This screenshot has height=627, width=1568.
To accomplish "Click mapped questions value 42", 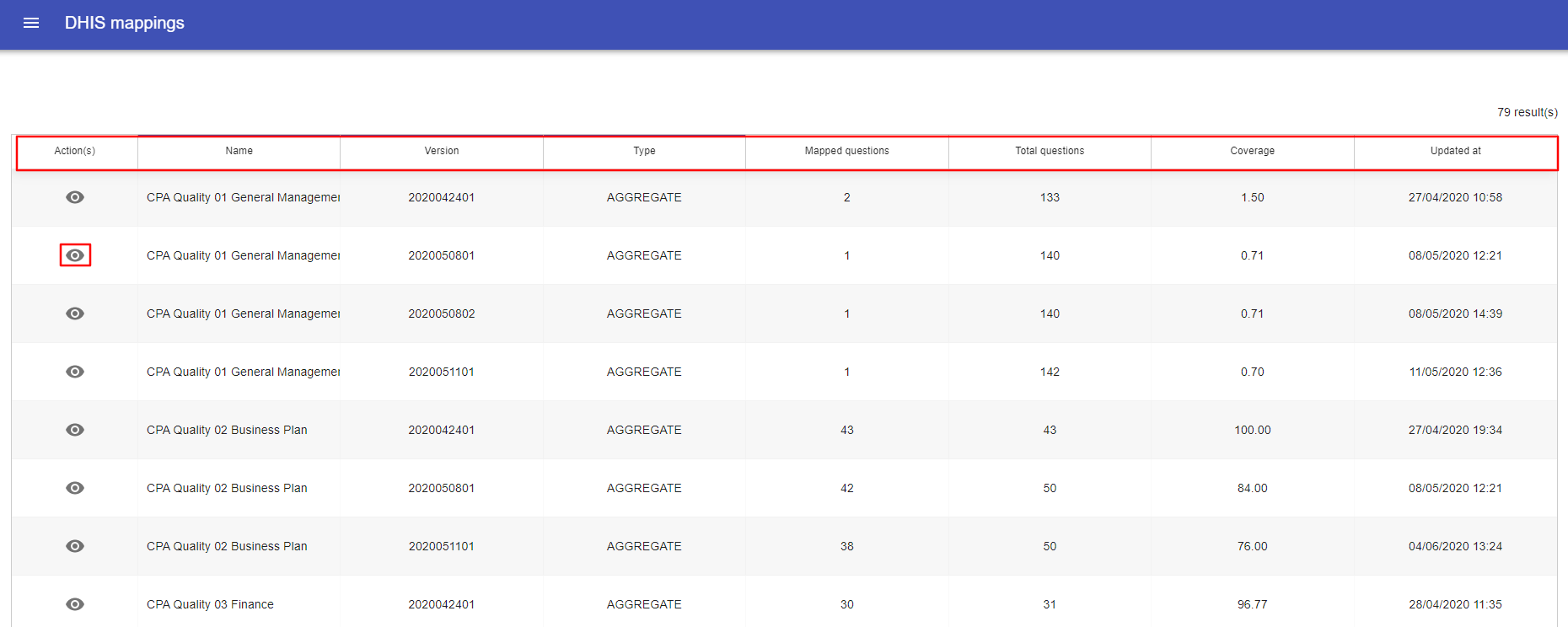I will (x=847, y=488).
